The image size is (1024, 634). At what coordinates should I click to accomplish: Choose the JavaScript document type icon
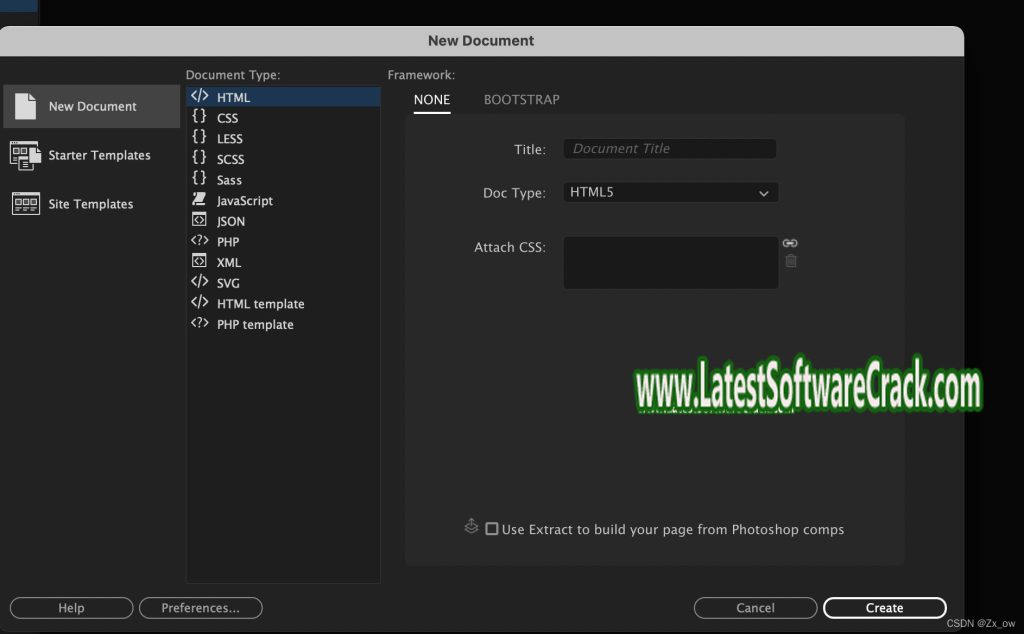point(200,200)
